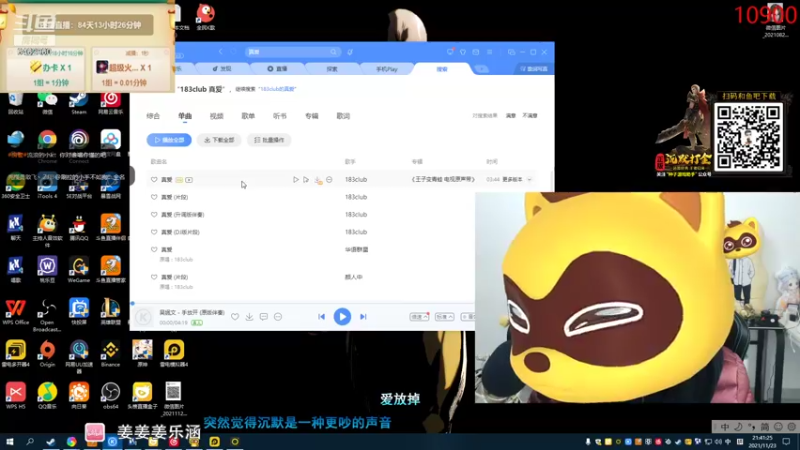Expand 更多版本 dropdown on first row
The image size is (800, 450).
(x=517, y=180)
